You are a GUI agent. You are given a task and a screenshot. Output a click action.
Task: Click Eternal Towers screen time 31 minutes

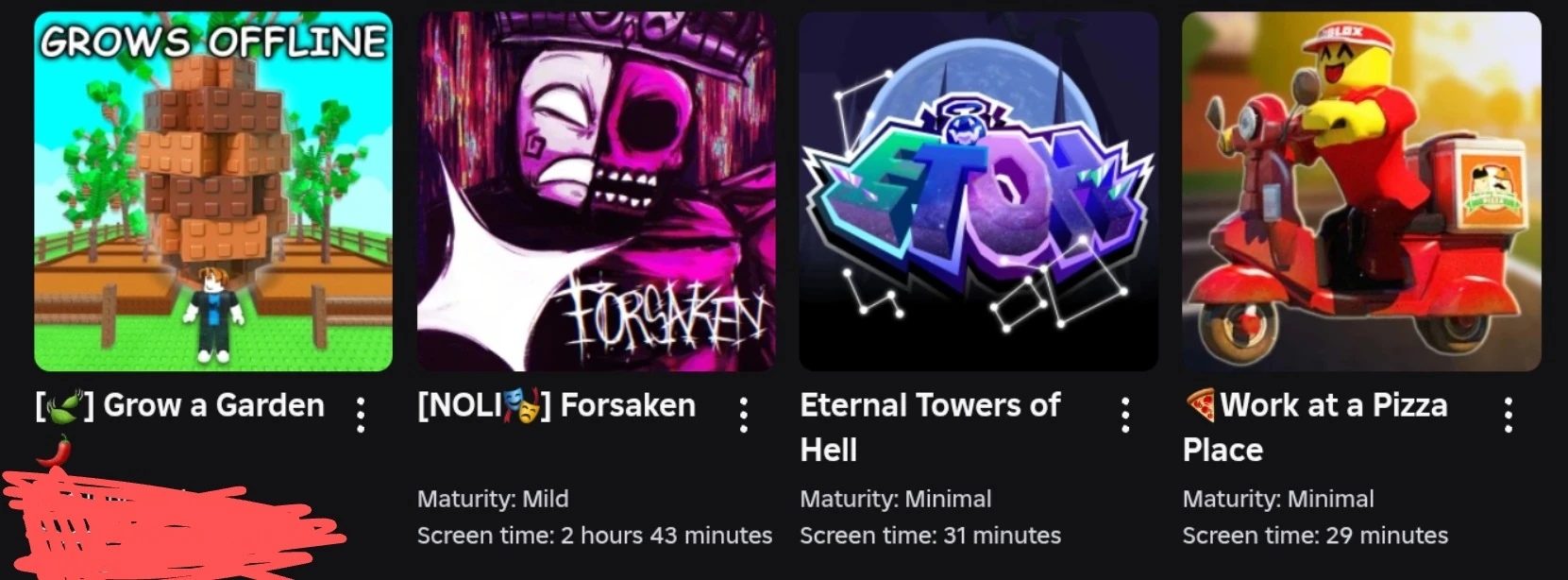(930, 536)
